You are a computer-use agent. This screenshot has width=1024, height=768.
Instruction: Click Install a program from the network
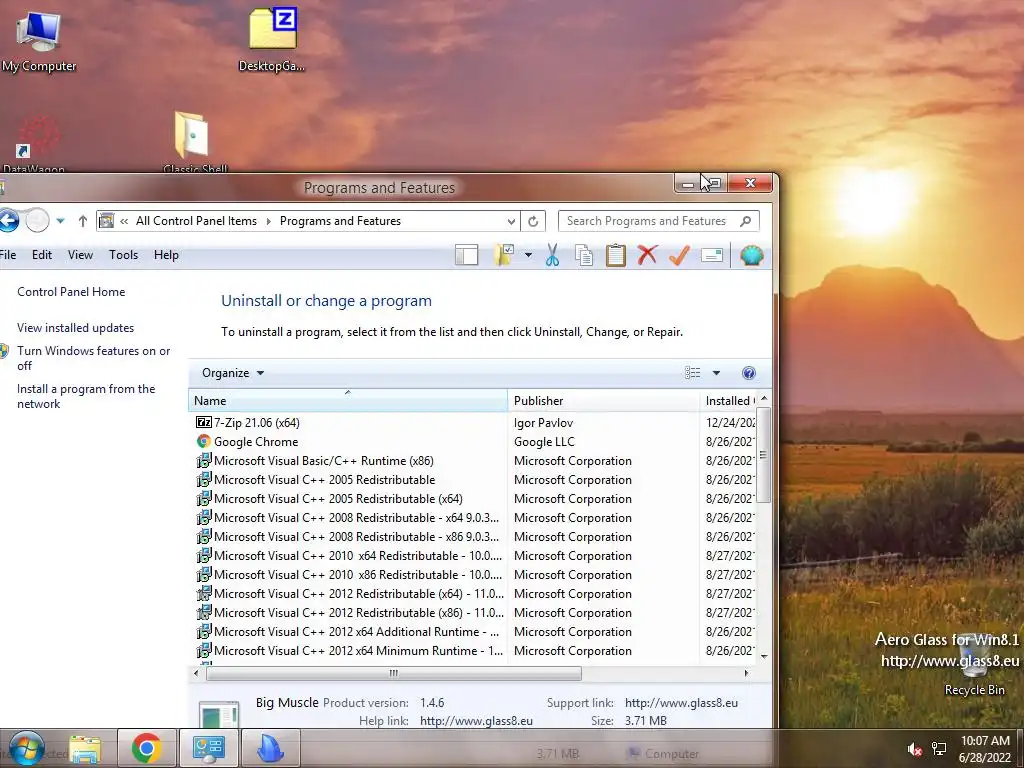(86, 396)
